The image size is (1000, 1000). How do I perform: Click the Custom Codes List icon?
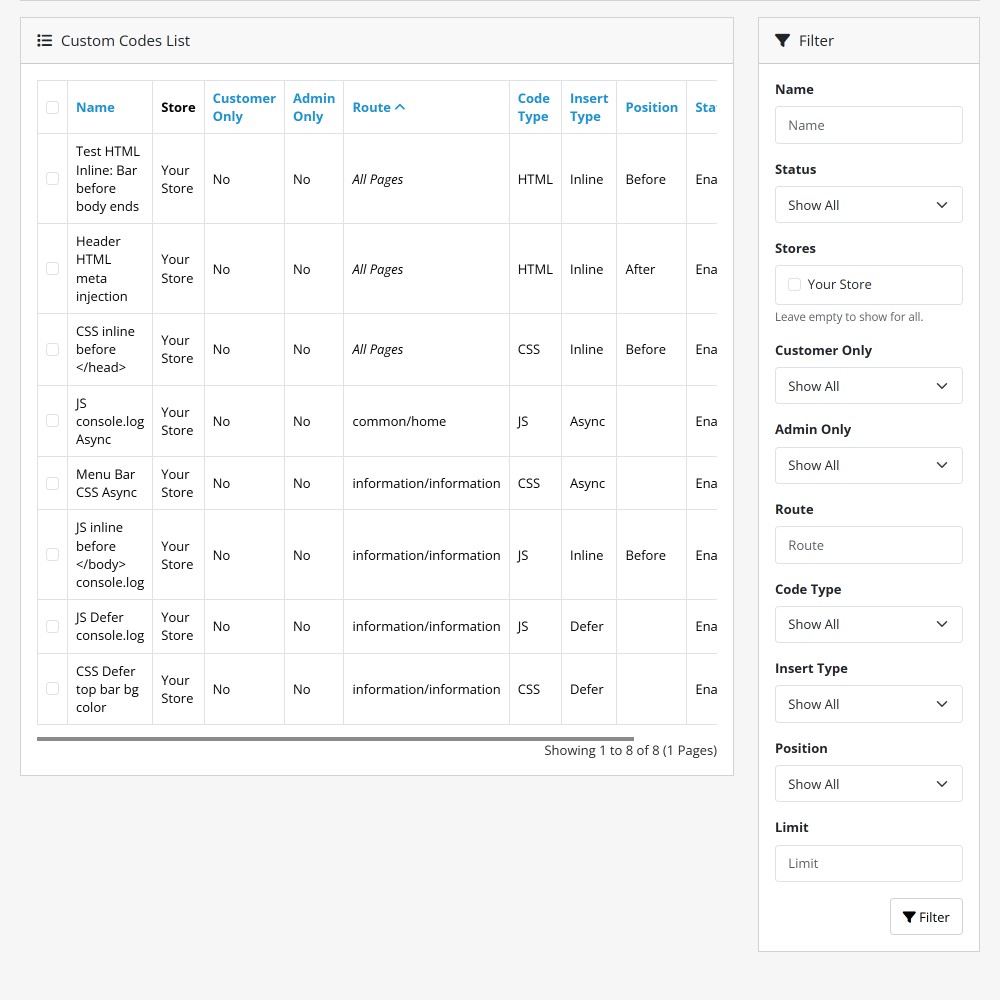coord(44,41)
